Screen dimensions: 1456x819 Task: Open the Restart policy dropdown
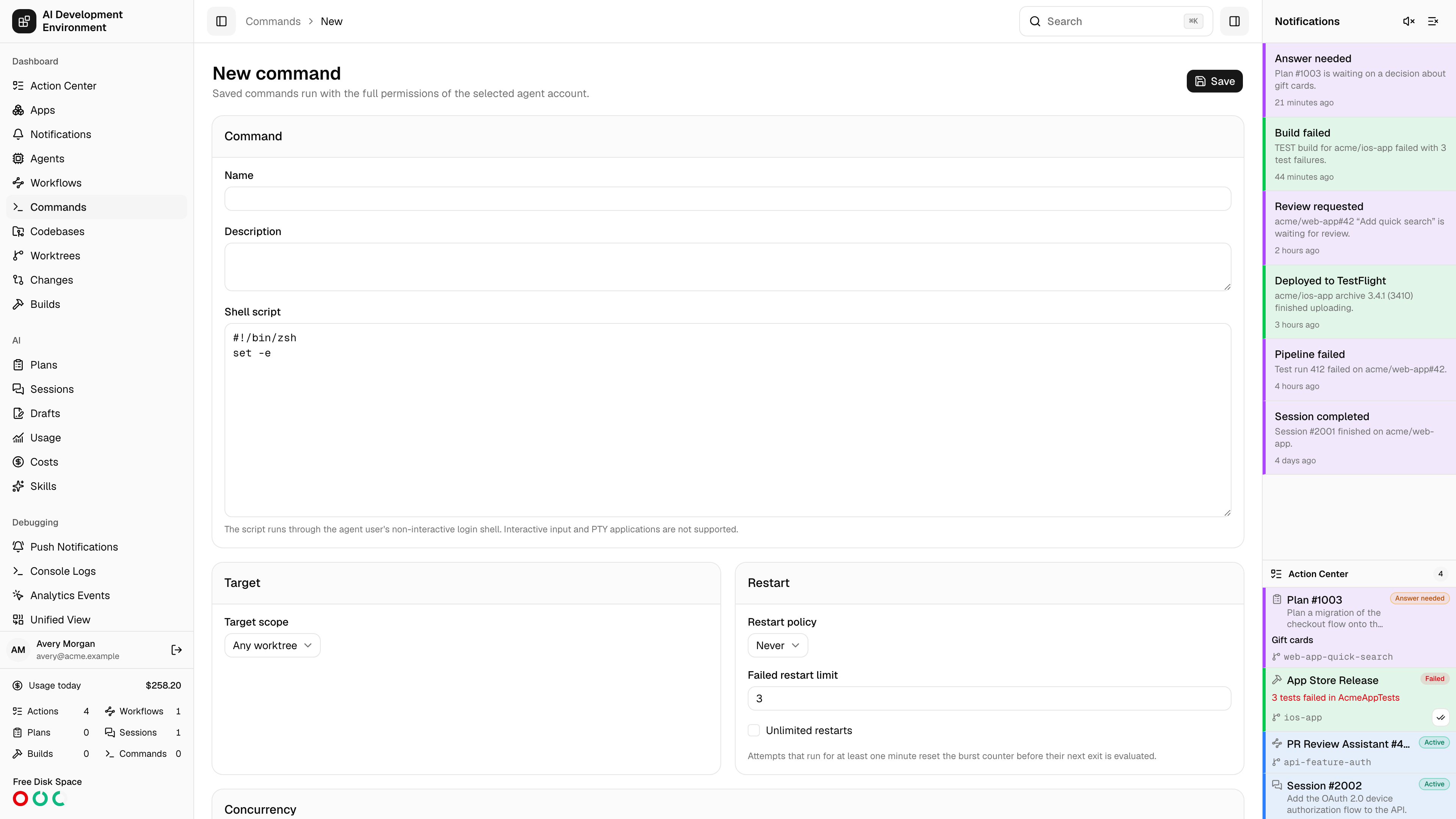[x=778, y=645]
